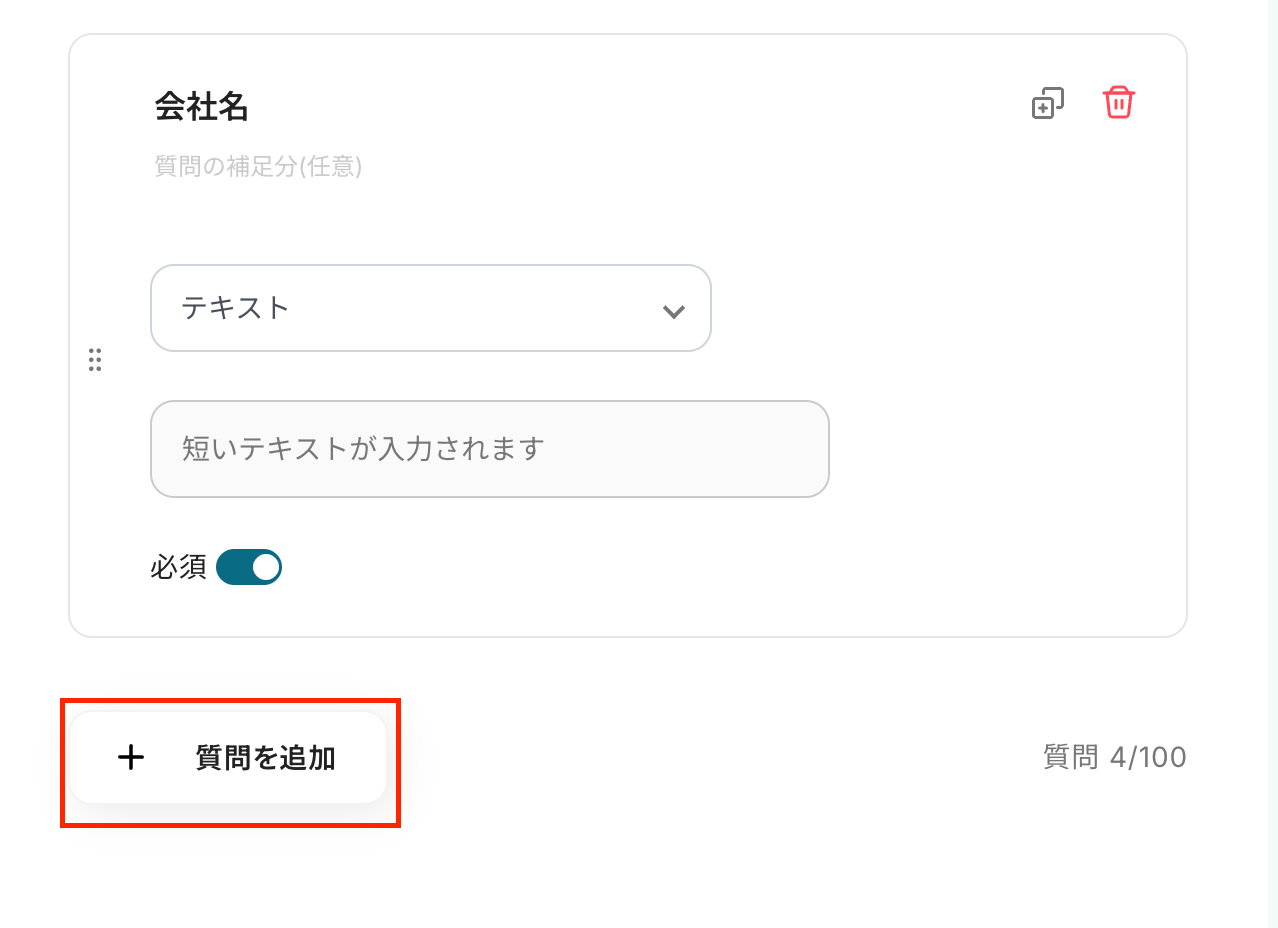Viewport: 1278px width, 928px height.
Task: Turn off the 必須 switch
Action: 249,567
